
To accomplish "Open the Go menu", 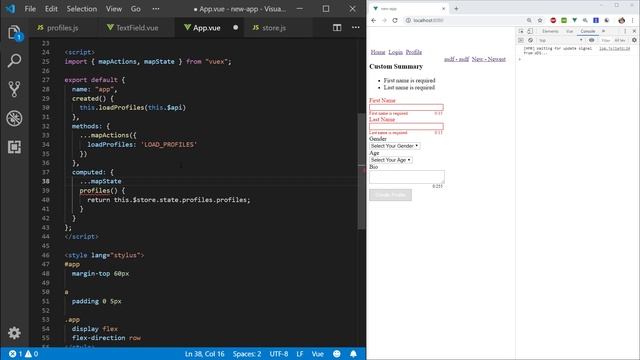I will 136,9.
